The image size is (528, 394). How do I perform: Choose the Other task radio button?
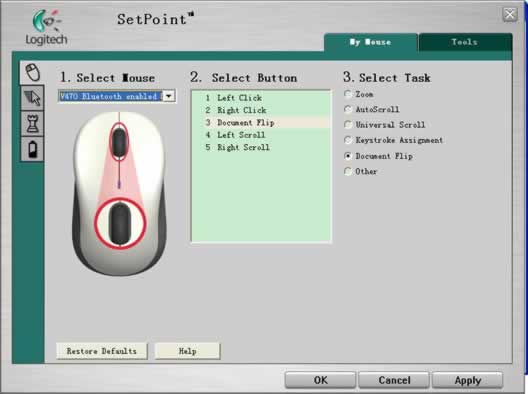[x=348, y=171]
